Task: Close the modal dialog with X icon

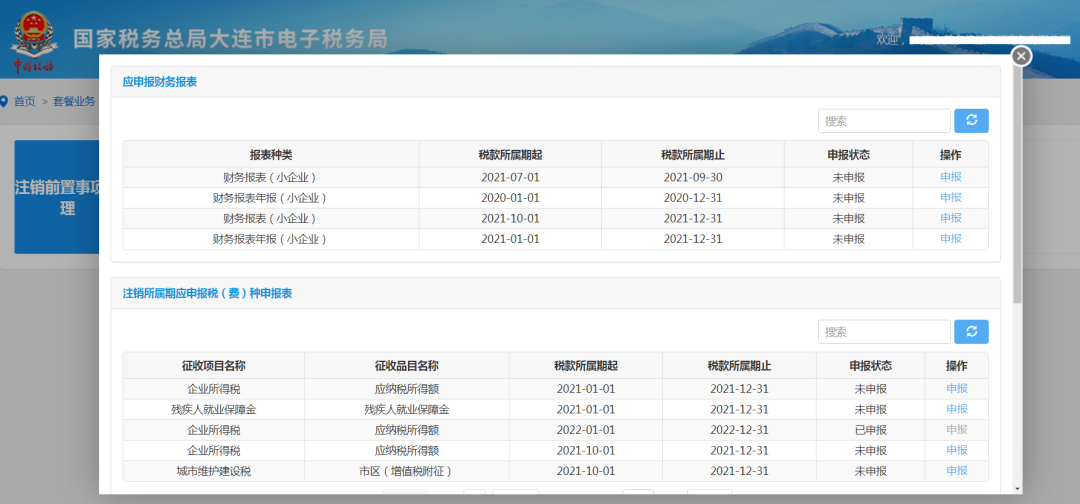Action: point(1021,56)
